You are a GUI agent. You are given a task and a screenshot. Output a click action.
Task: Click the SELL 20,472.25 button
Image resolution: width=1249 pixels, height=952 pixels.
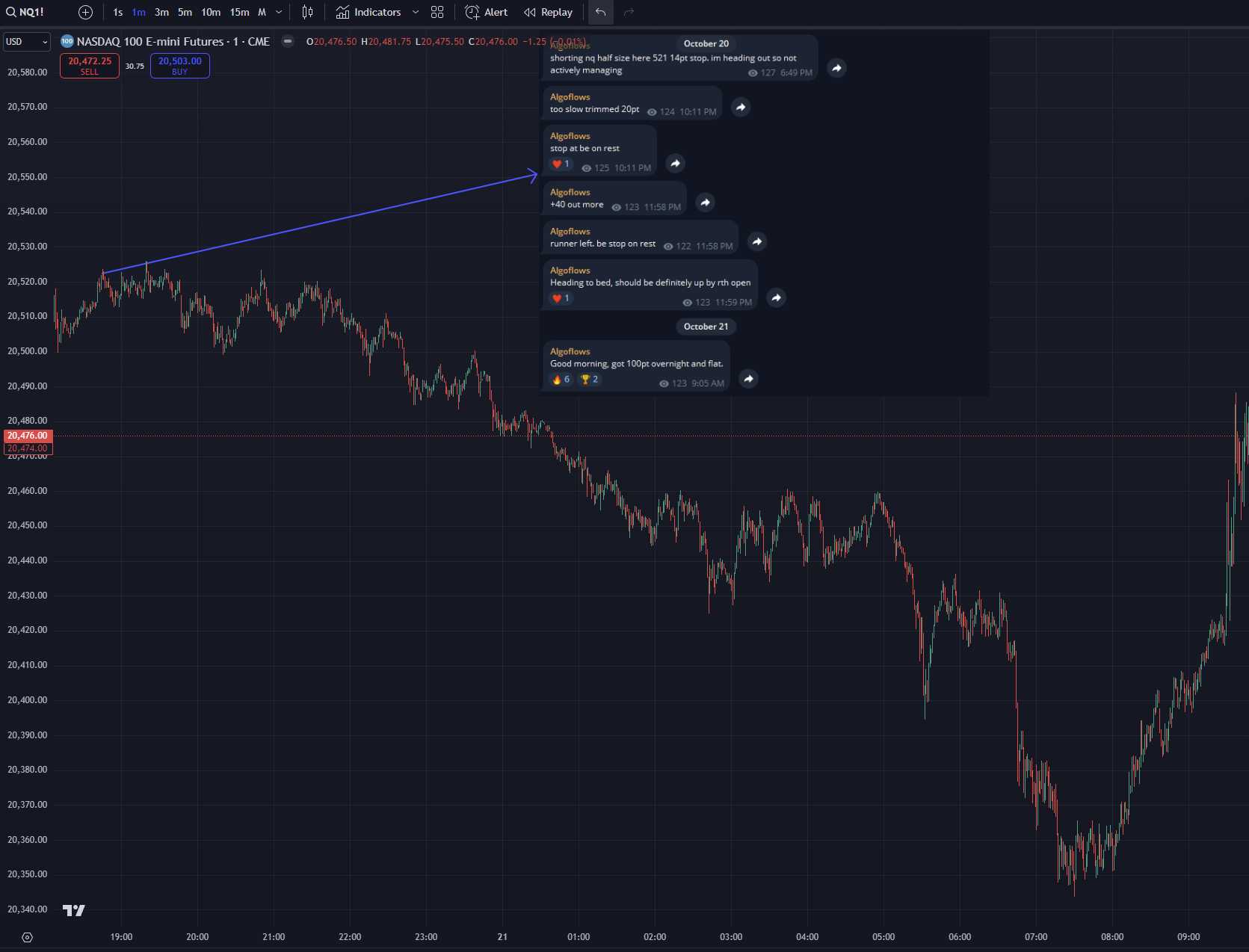pyautogui.click(x=90, y=66)
